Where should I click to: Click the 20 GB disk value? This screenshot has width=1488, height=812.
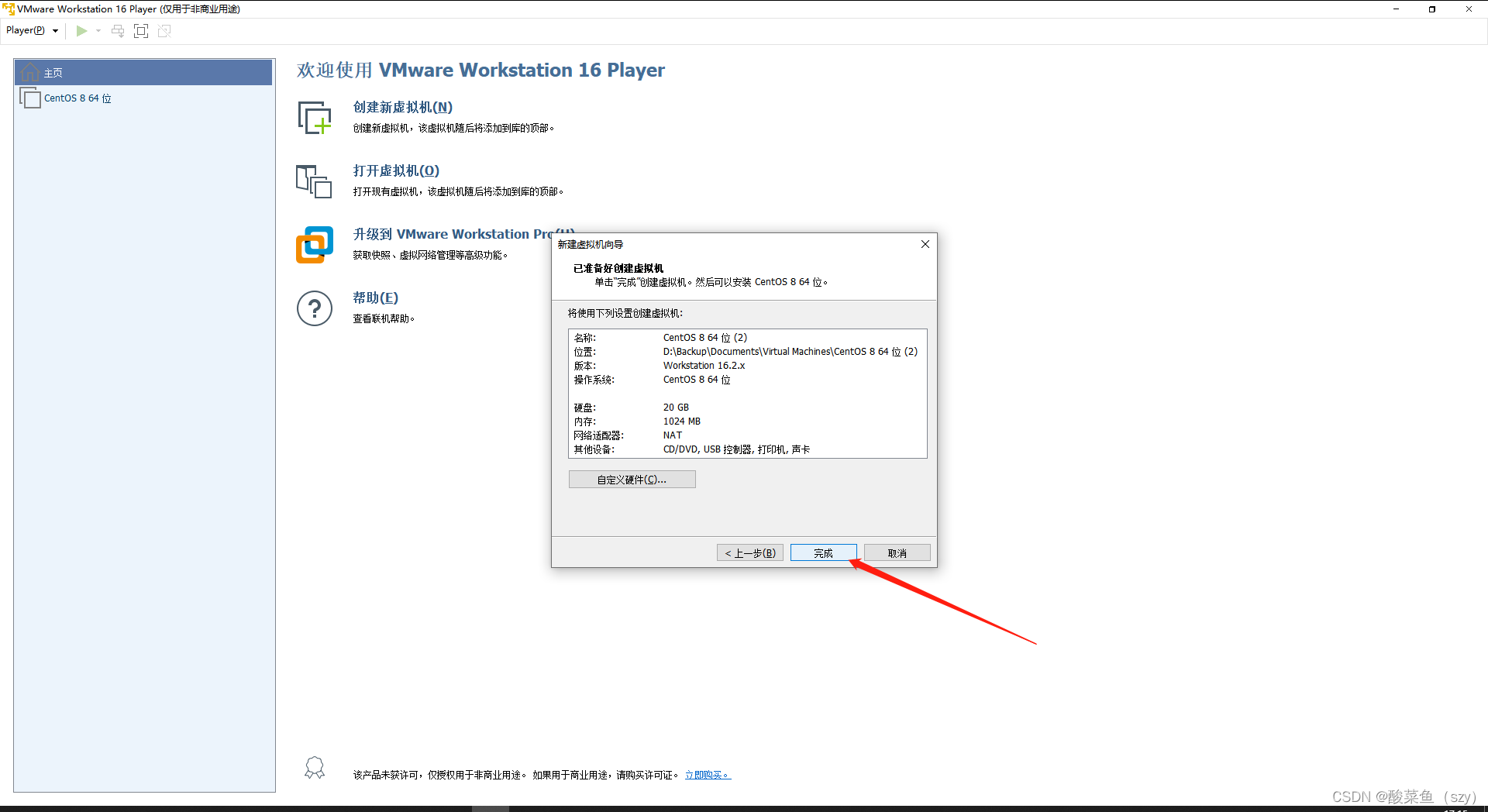pyautogui.click(x=676, y=408)
